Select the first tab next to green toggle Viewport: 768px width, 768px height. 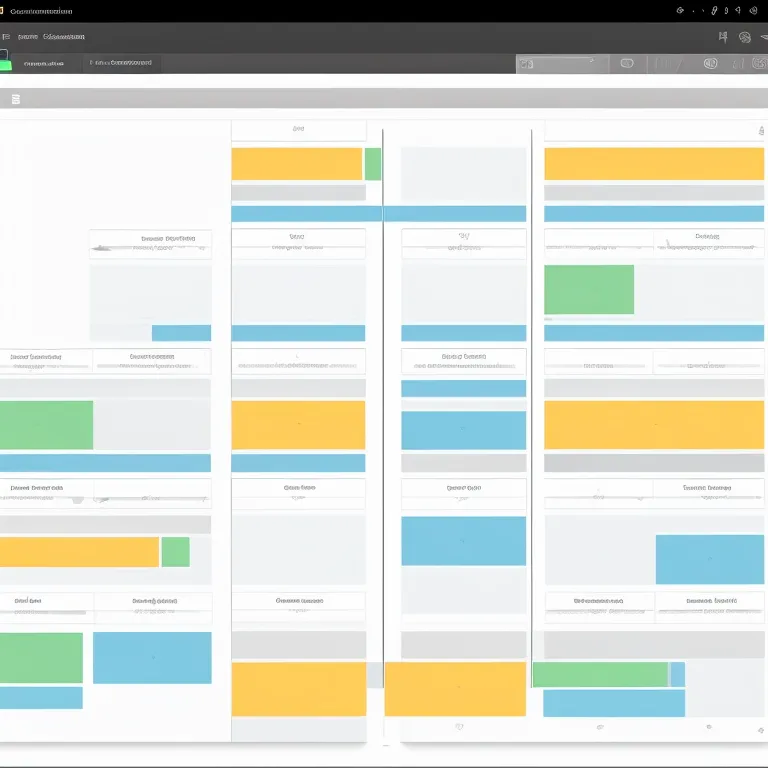click(43, 63)
